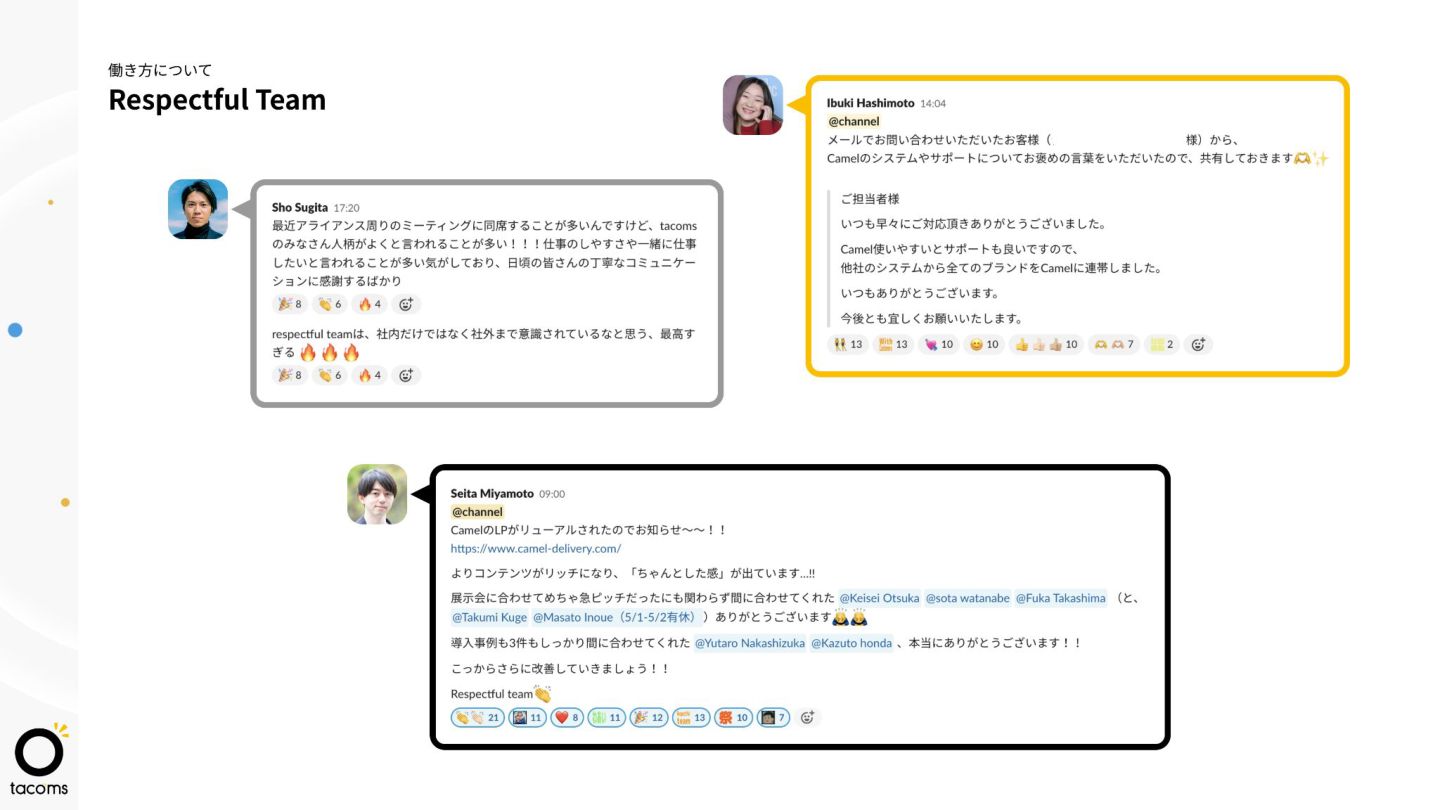Viewport: 1440px width, 810px height.
Task: Click the add reaction icon under Seita Miyamoto's message
Action: tap(808, 717)
